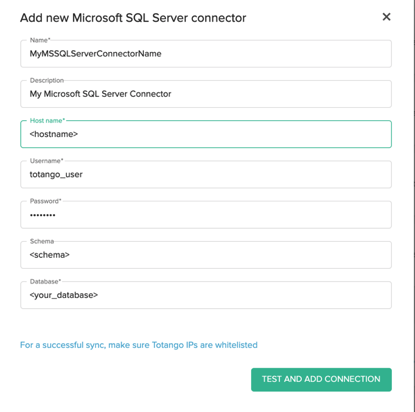
Task: Focus the Description input field
Action: (x=206, y=94)
